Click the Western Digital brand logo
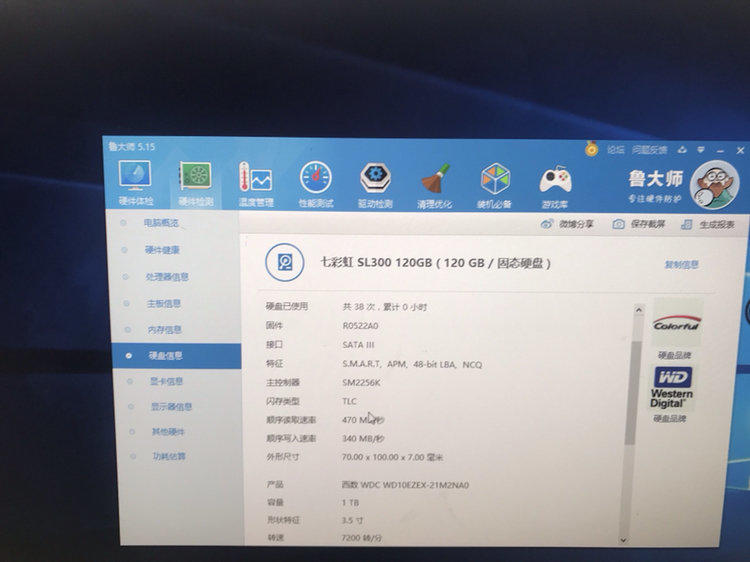 pyautogui.click(x=672, y=387)
